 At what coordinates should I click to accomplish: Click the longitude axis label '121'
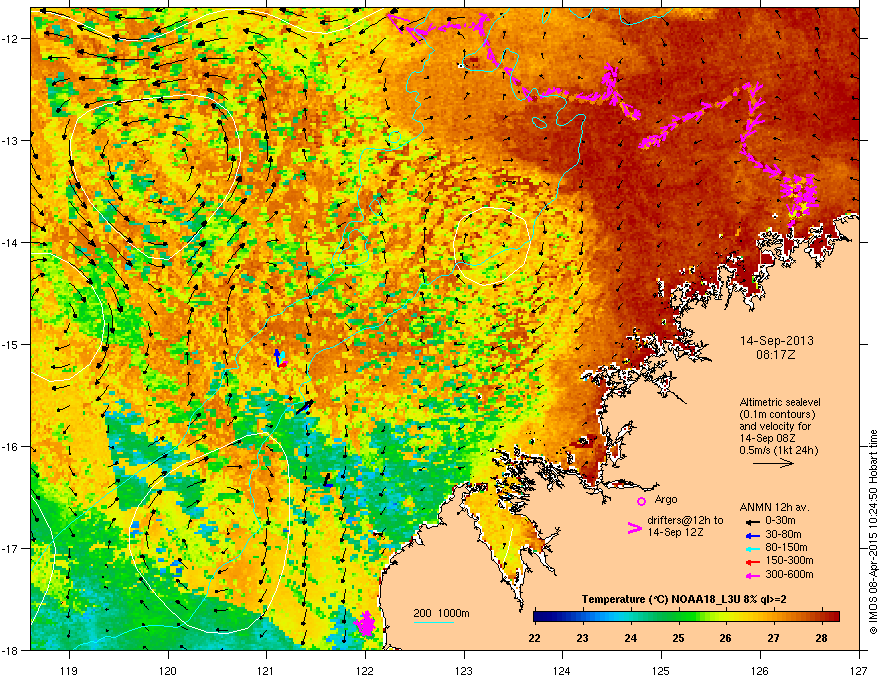pyautogui.click(x=266, y=670)
